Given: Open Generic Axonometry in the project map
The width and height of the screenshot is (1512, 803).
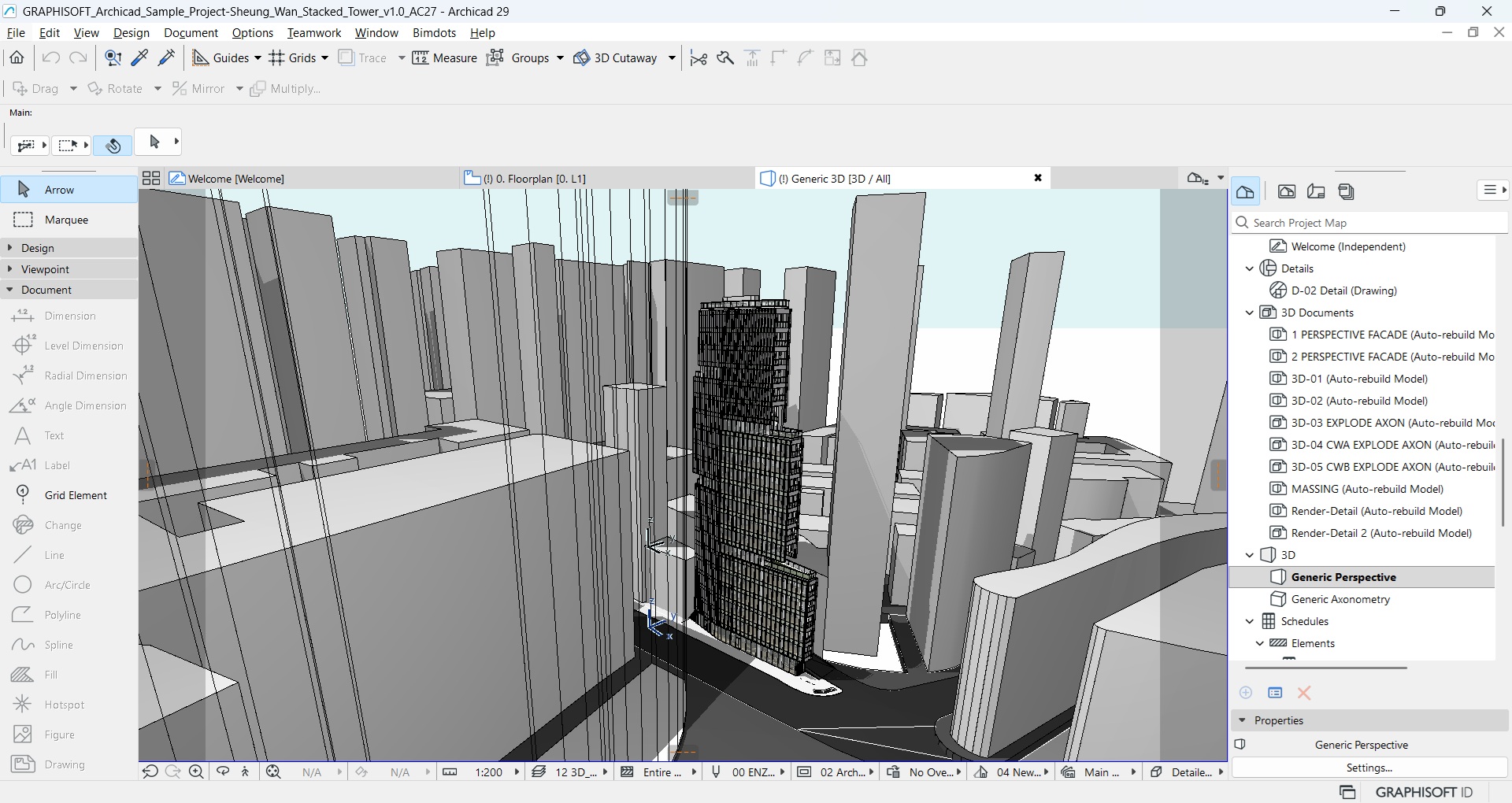Looking at the screenshot, I should tap(1340, 599).
